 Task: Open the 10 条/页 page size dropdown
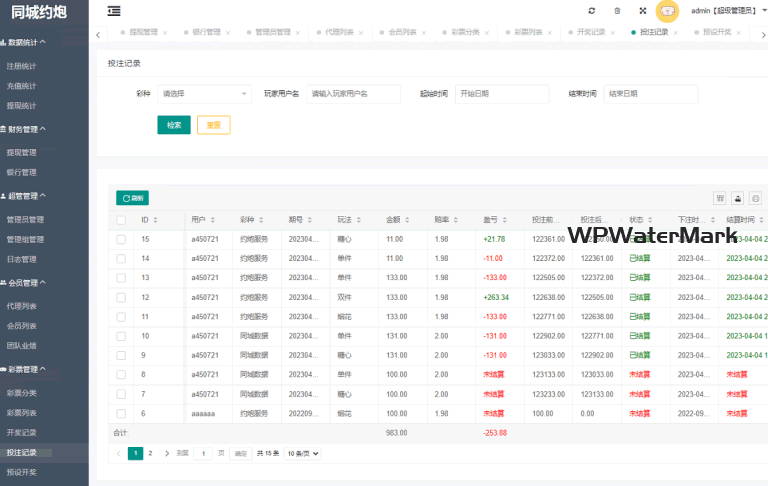coord(303,453)
